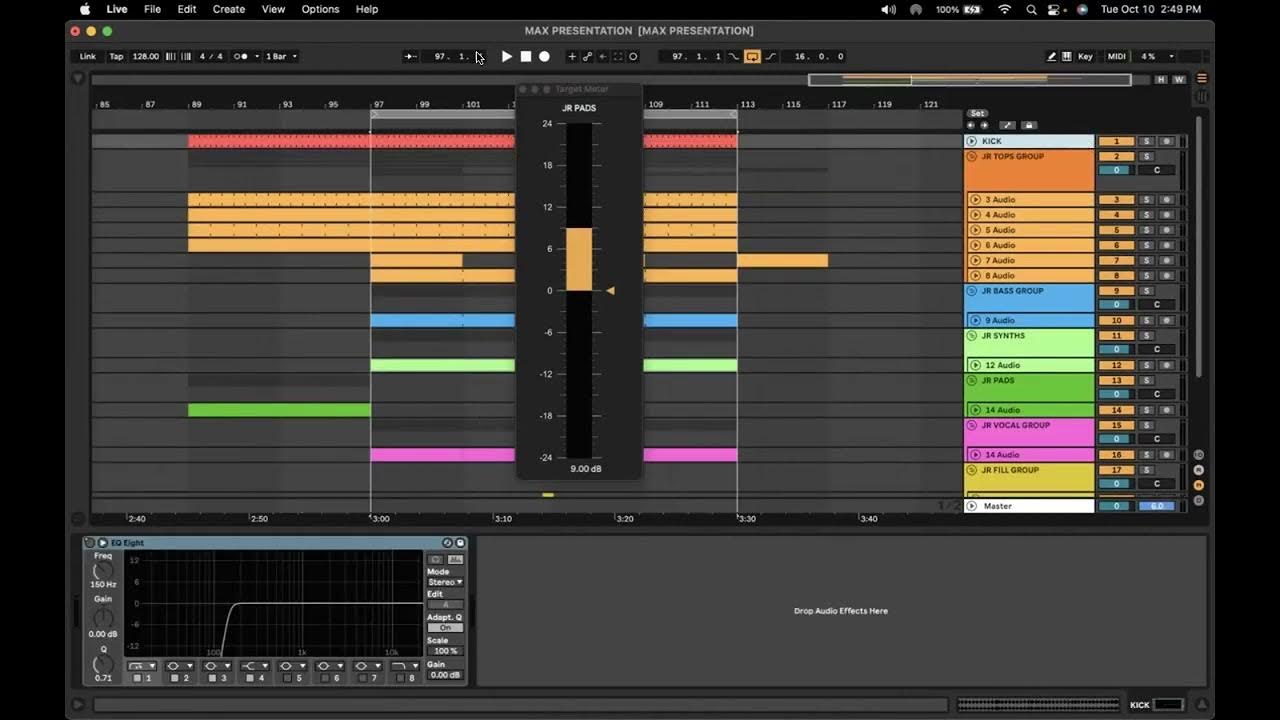Screen dimensions: 1280x720
Task: Open the metronome settings dropdown arrow
Action: [x=257, y=56]
